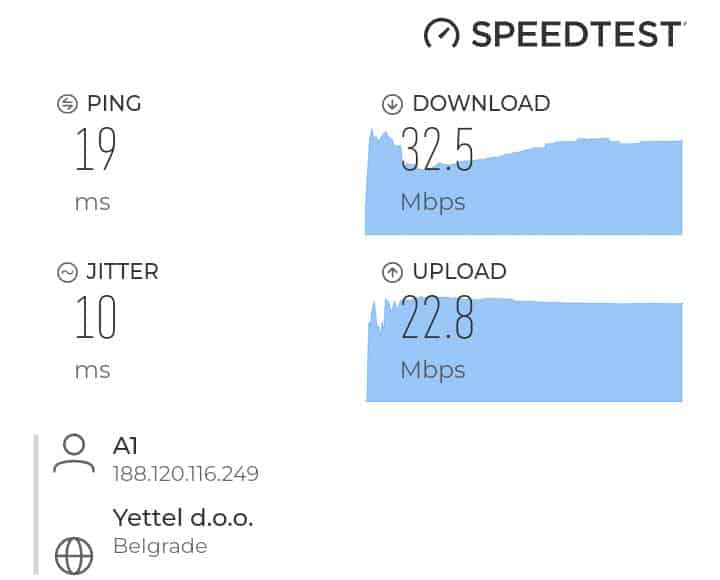The image size is (720, 580).
Task: Click the Speedtest gauge logo icon
Action: pos(441,34)
